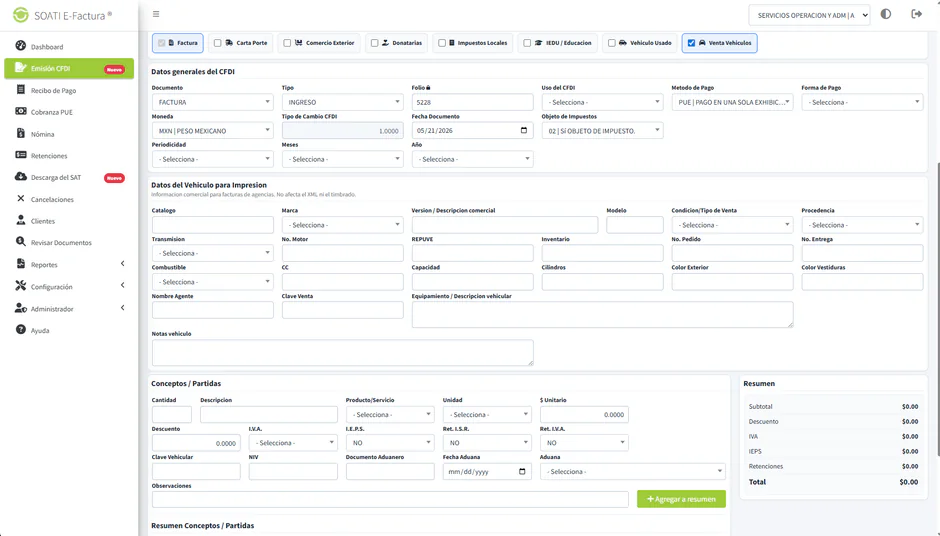
Task: Click the page vertical scrollbar
Action: (x=938, y=309)
